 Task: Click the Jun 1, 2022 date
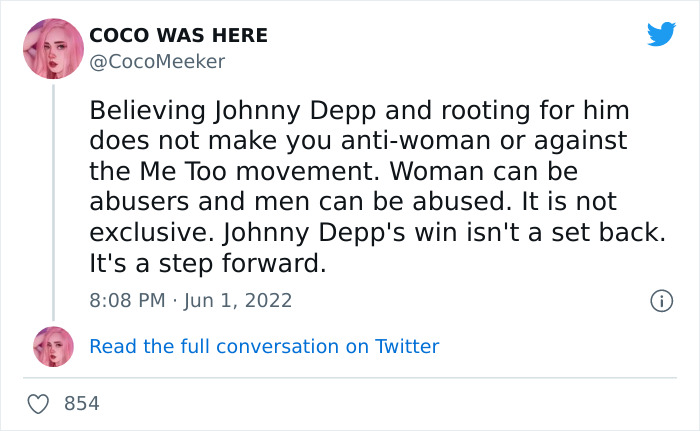236,300
